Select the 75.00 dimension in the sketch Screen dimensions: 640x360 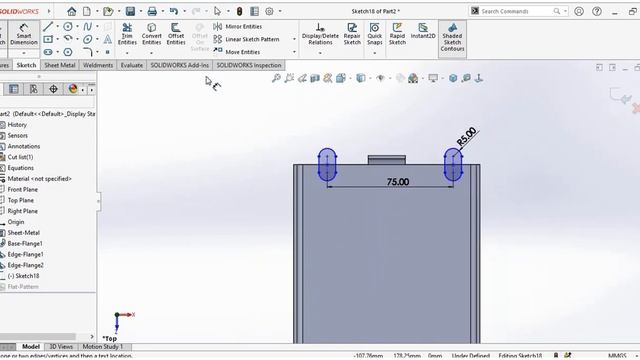point(398,182)
